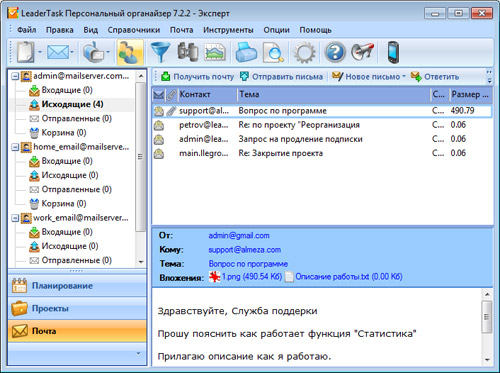Click the new task clipboard icon
The width and height of the screenshot is (500, 373).
coord(26,52)
